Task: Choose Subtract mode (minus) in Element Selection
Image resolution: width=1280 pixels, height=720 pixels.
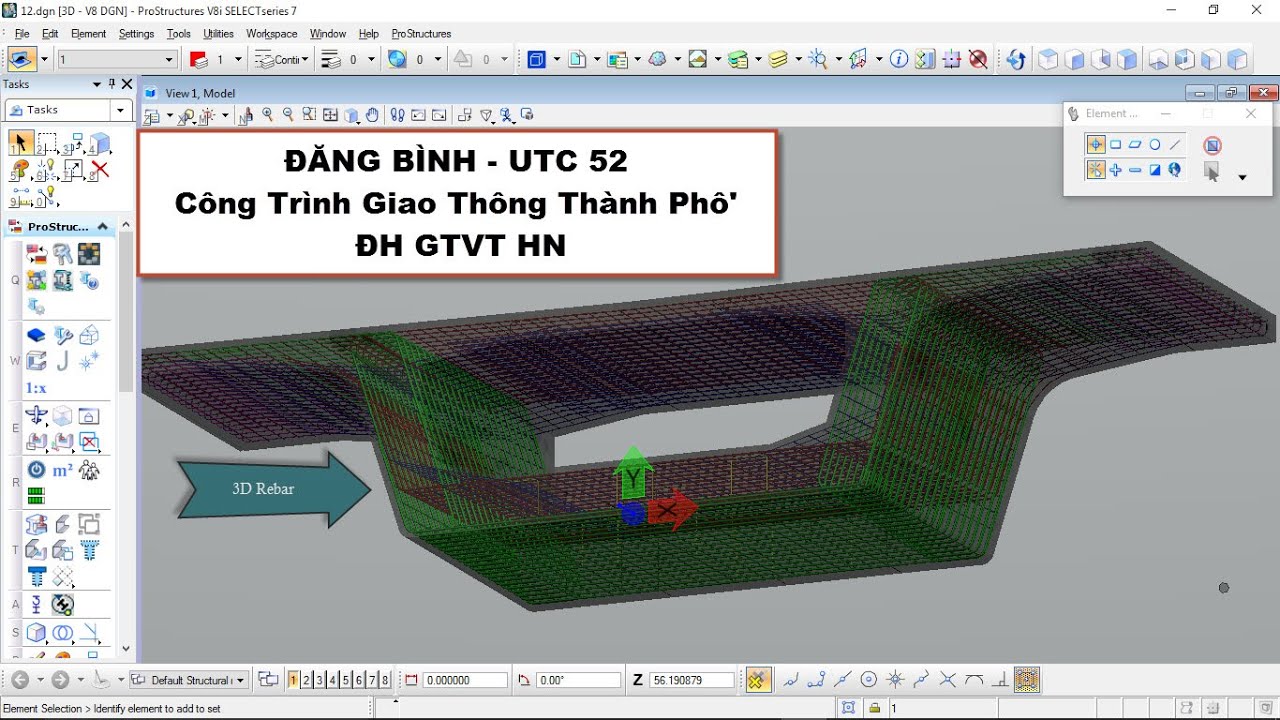Action: click(x=1135, y=170)
